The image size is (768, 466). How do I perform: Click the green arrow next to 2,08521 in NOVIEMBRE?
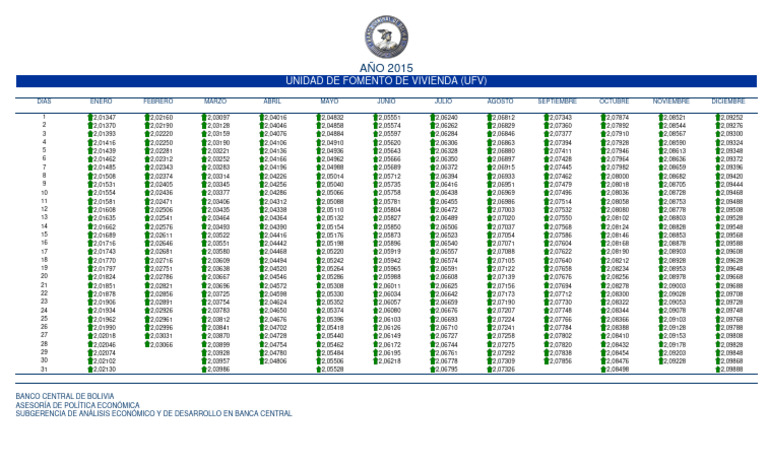(x=660, y=118)
